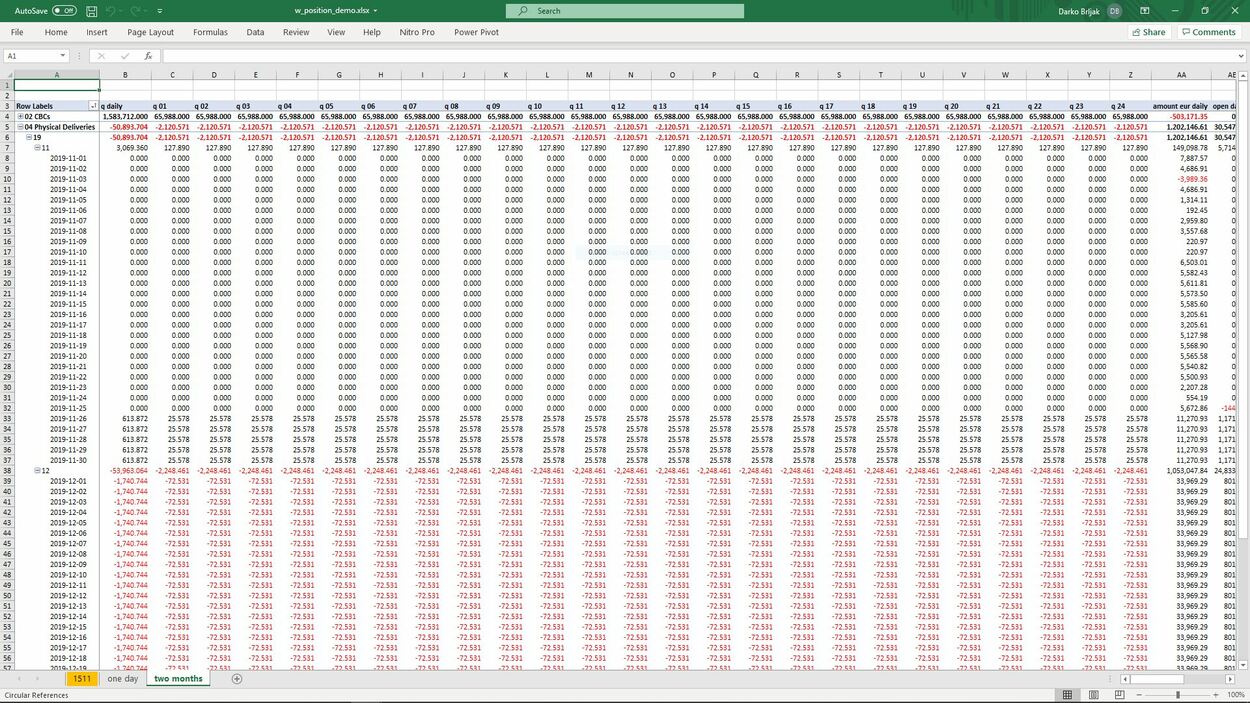
Task: Open the Row Labels filter dropdown
Action: coord(93,106)
